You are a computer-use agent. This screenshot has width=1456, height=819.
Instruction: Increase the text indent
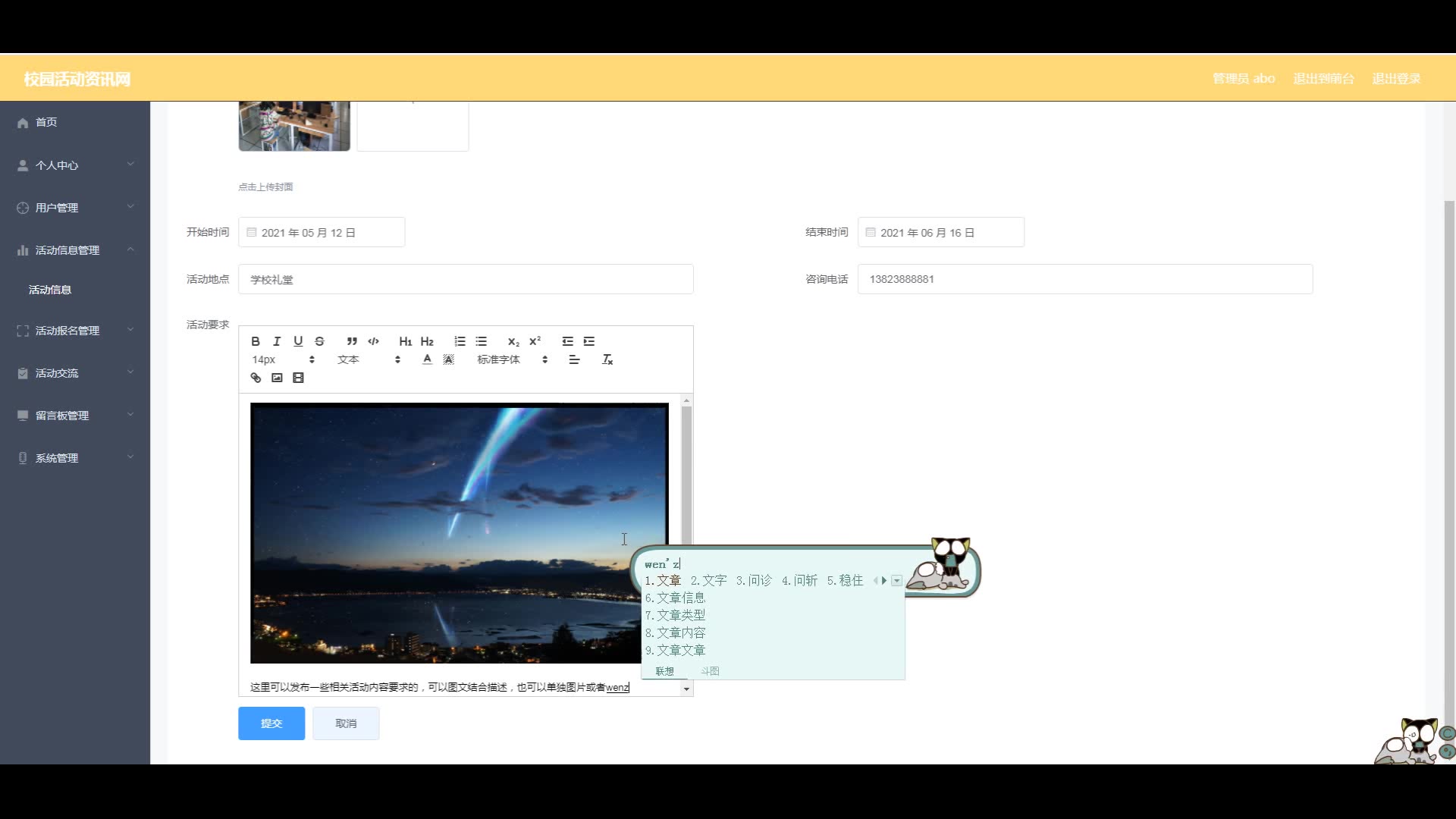click(x=589, y=341)
